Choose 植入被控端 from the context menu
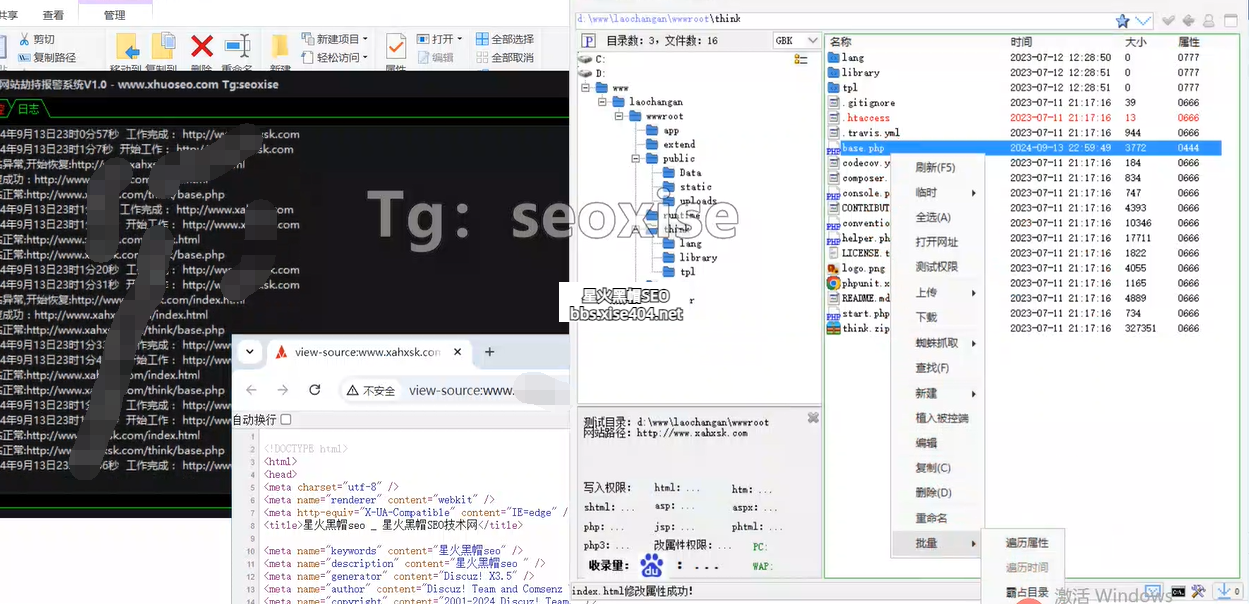 (941, 418)
